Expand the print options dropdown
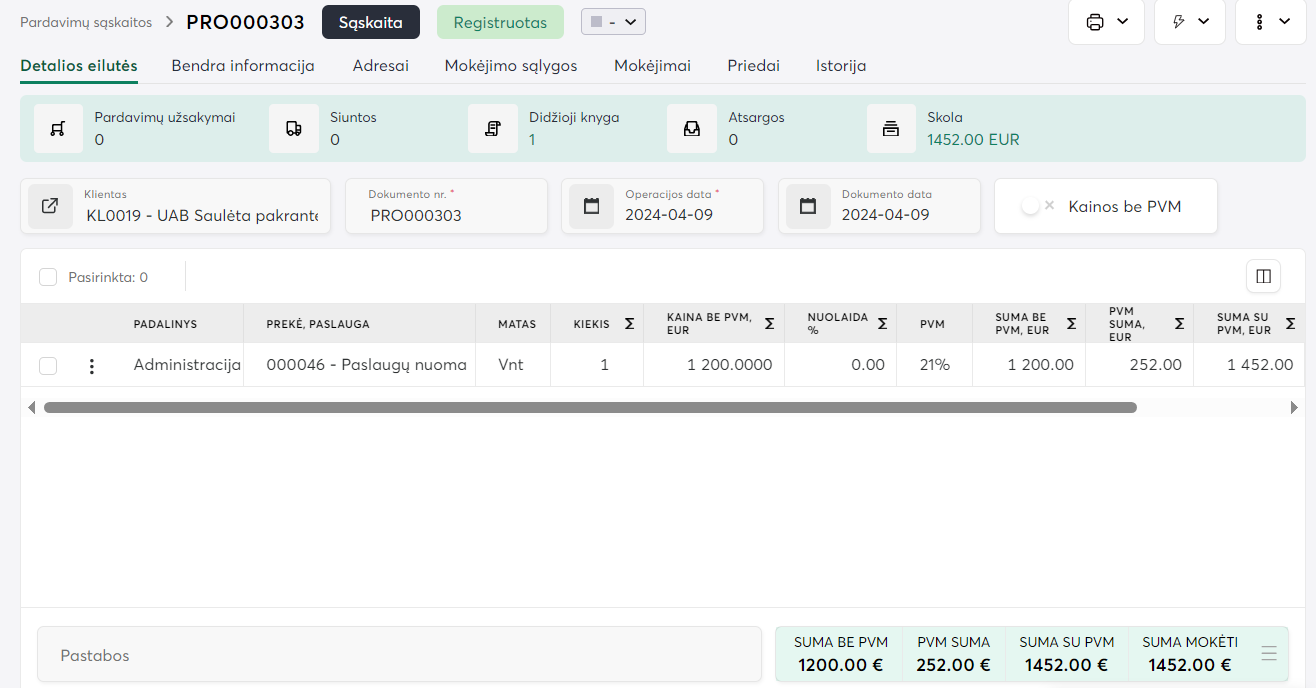 (x=1106, y=22)
